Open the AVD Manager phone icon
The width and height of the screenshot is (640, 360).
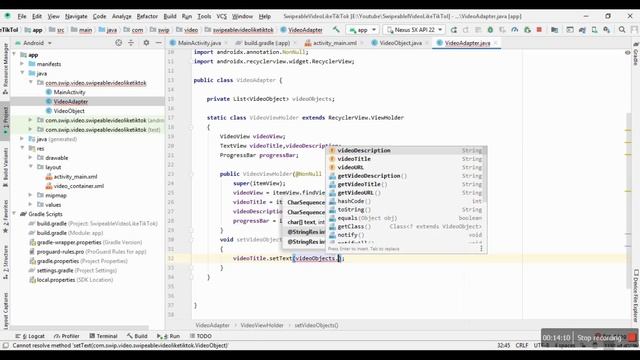click(594, 30)
